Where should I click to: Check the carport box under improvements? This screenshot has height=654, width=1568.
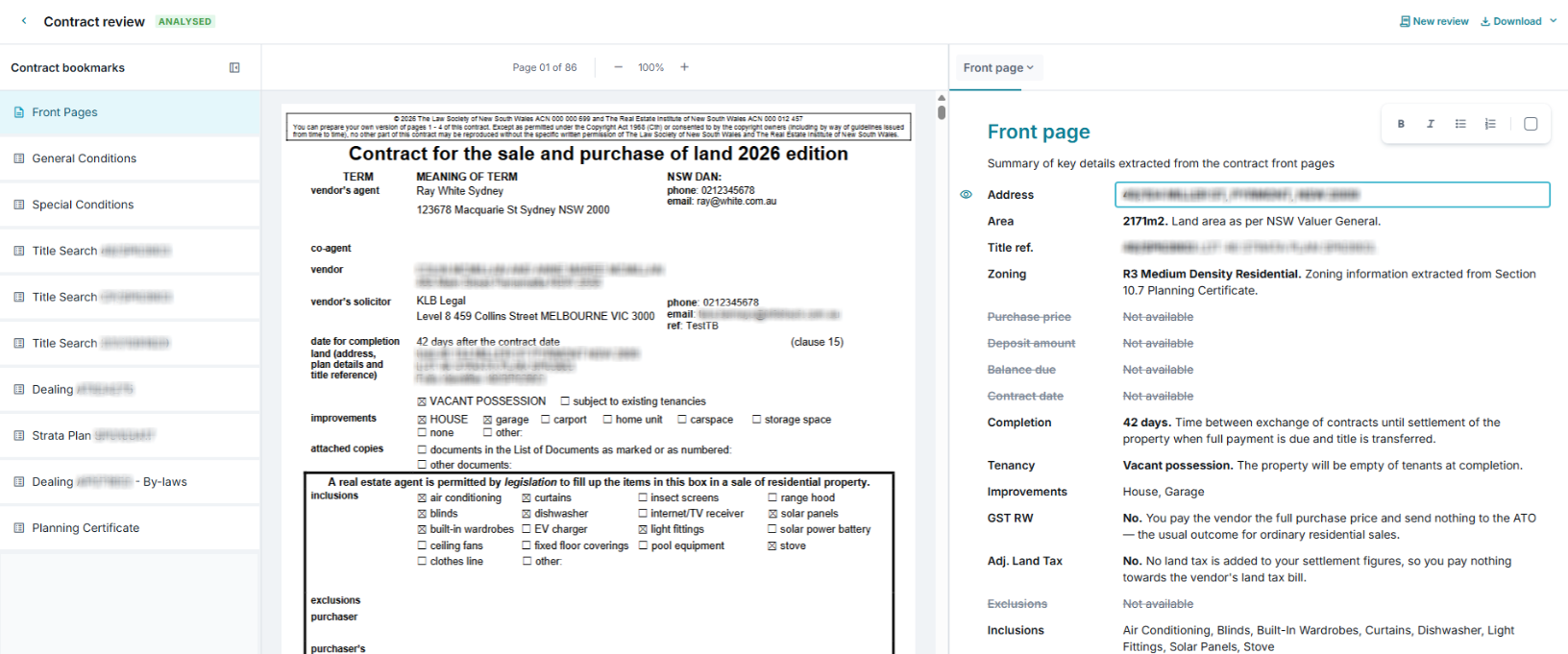coord(546,420)
